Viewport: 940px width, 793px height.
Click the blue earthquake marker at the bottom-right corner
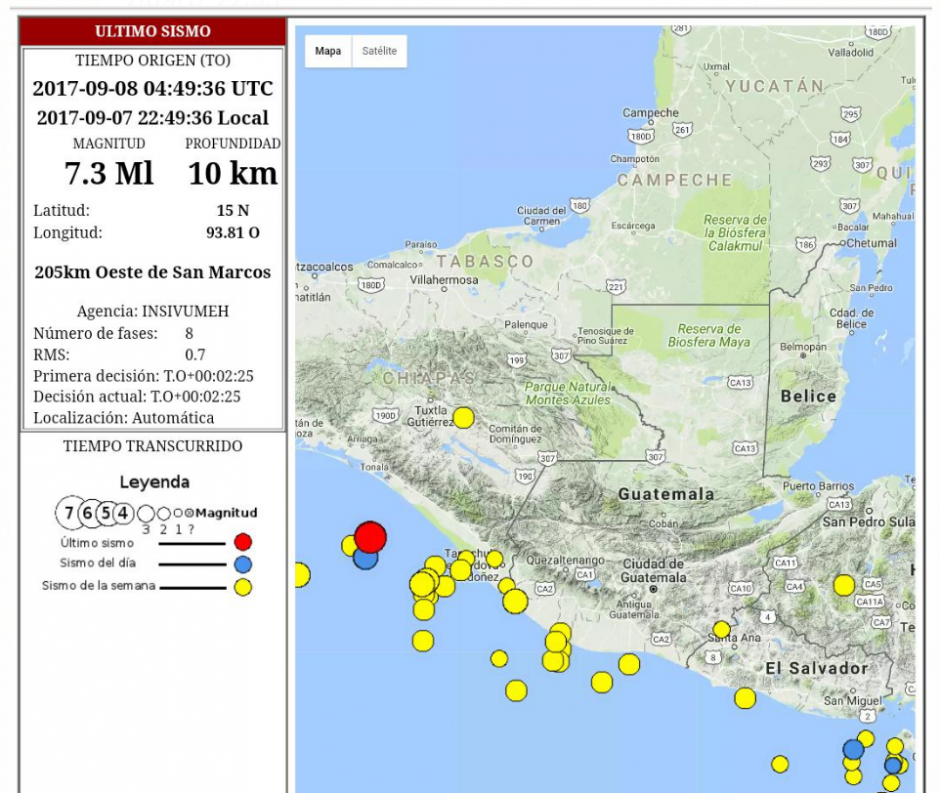pos(893,766)
